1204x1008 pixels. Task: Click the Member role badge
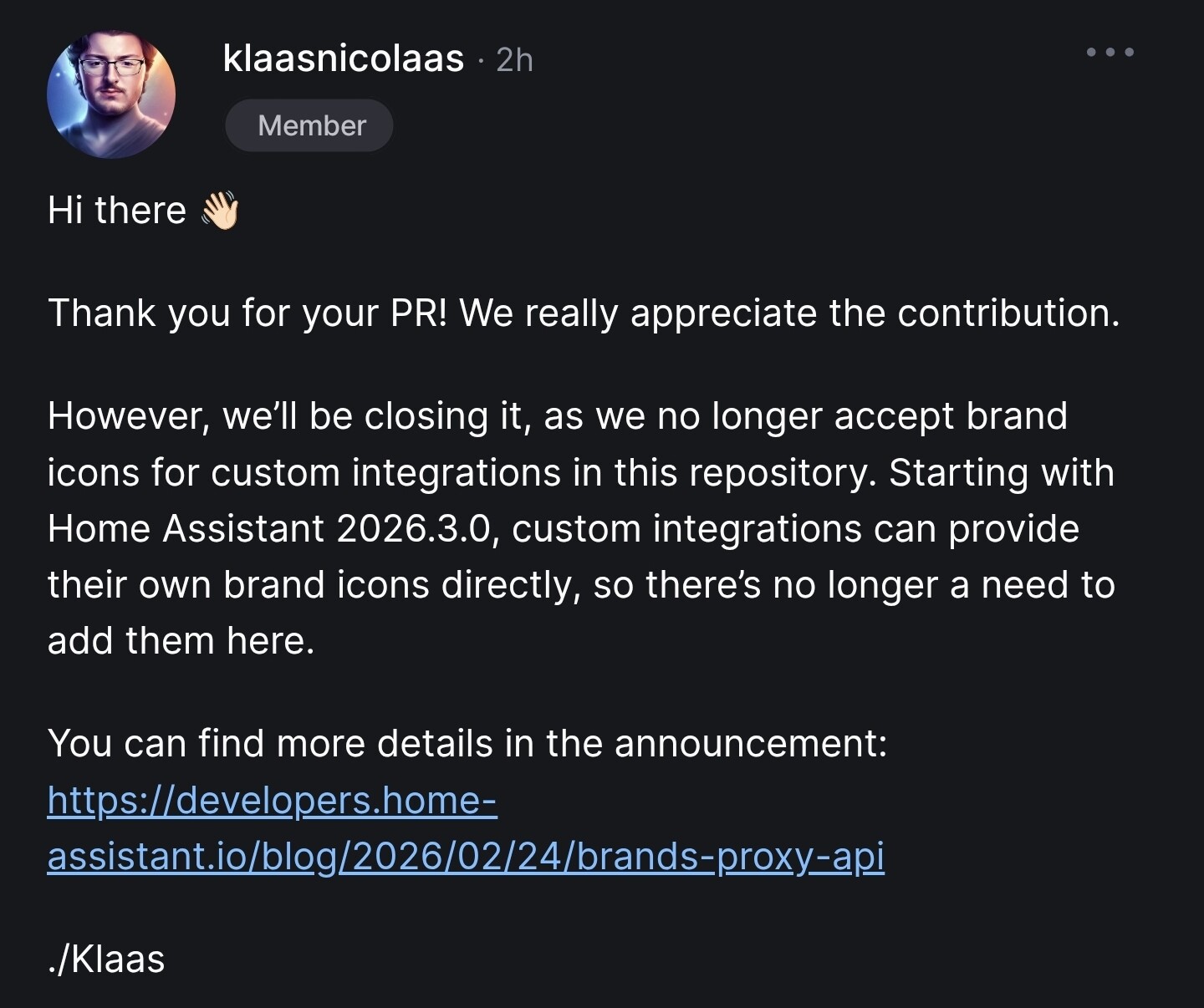click(x=309, y=125)
